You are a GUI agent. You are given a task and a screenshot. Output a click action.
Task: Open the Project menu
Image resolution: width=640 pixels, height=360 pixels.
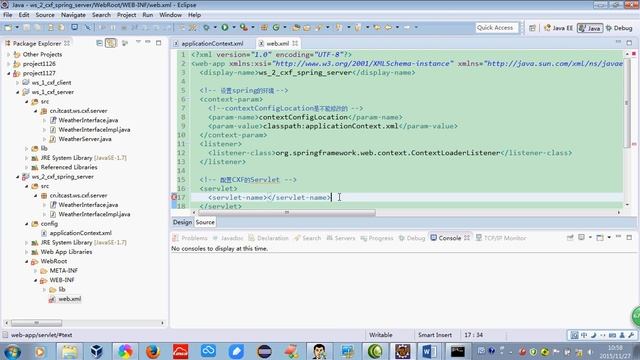pyautogui.click(x=127, y=15)
